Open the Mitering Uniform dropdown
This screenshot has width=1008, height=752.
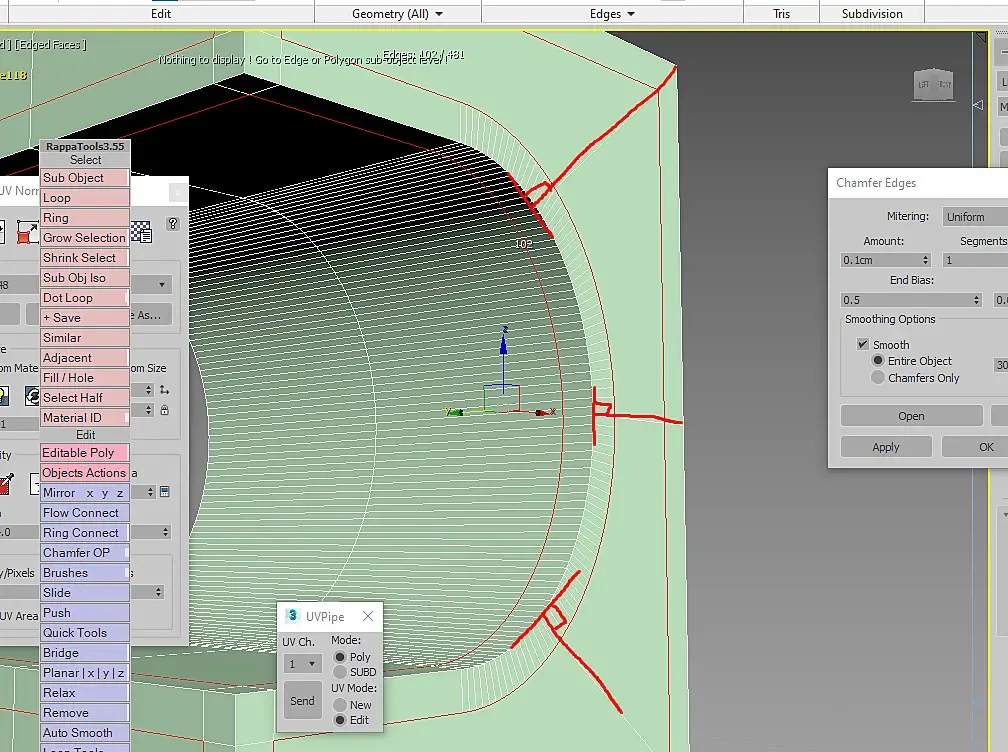point(975,217)
